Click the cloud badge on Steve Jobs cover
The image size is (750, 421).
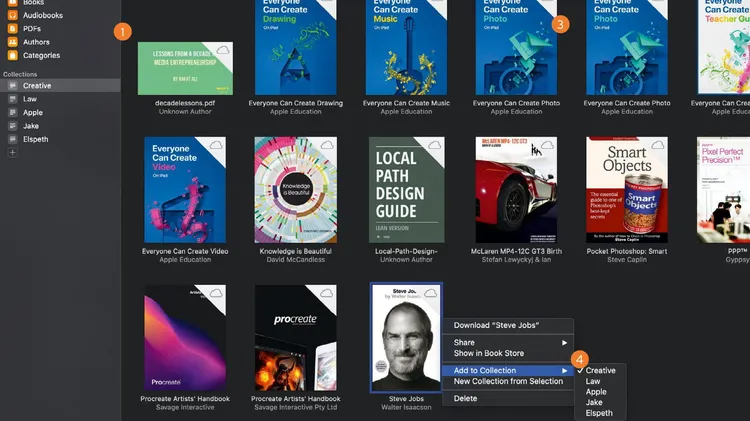pos(432,292)
